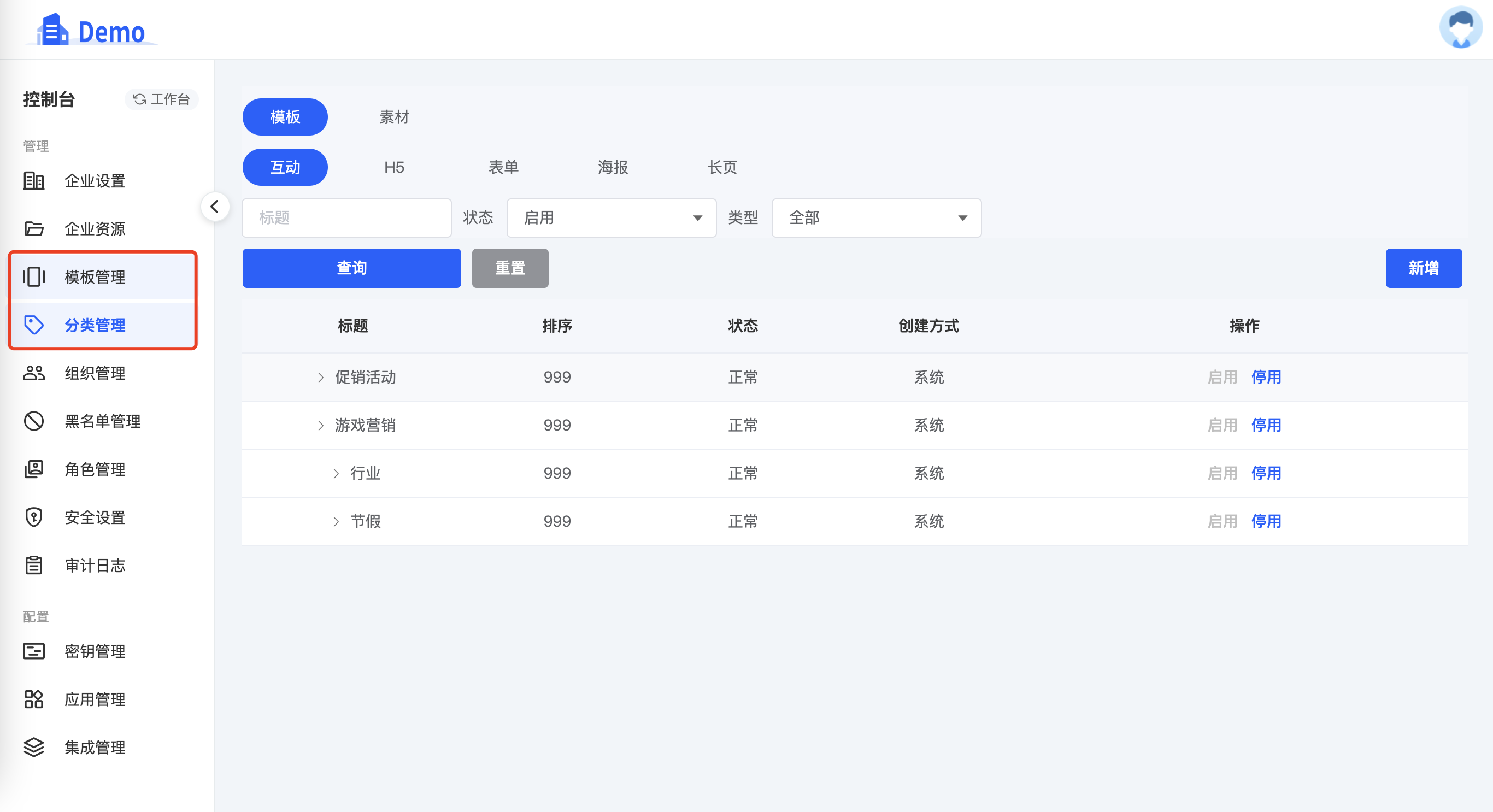Open the user avatar in the header
Image resolution: width=1493 pixels, height=812 pixels.
pyautogui.click(x=1461, y=27)
